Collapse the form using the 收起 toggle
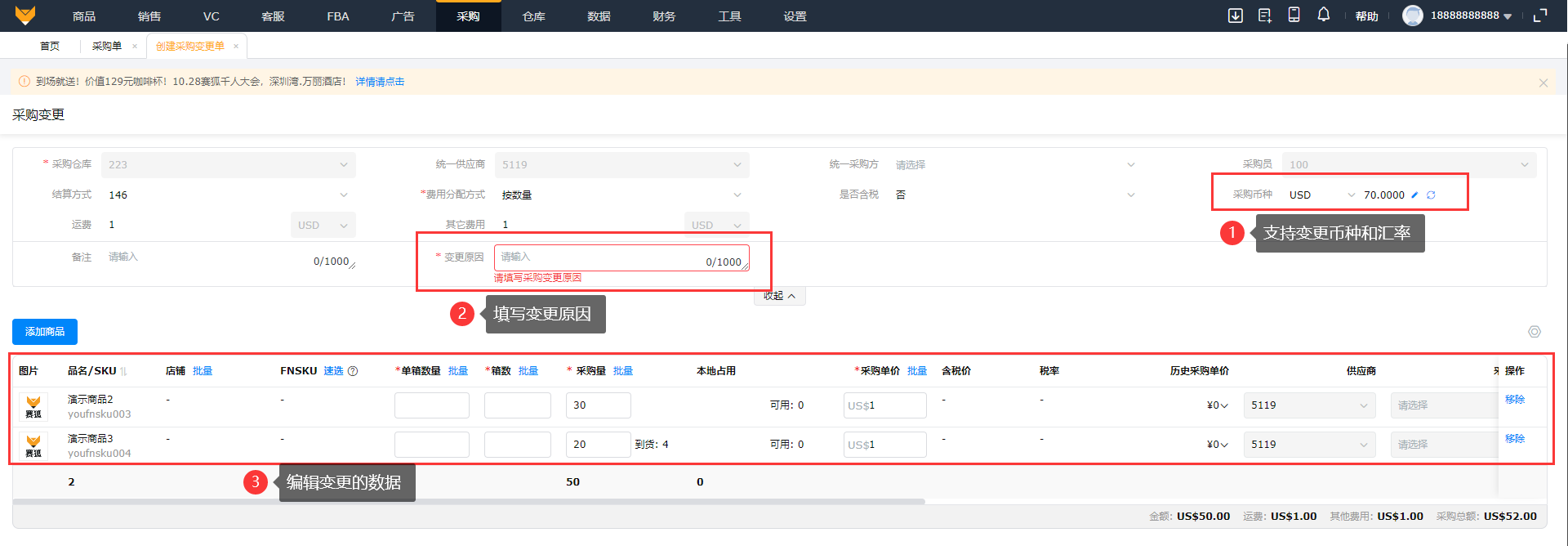The image size is (1568, 546). tap(779, 296)
